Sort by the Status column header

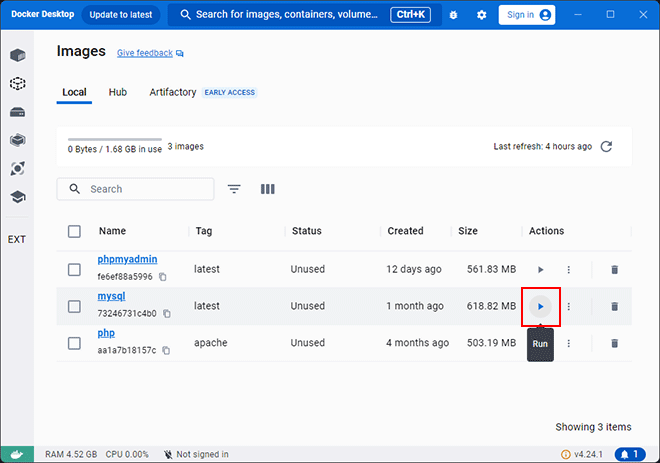(307, 231)
